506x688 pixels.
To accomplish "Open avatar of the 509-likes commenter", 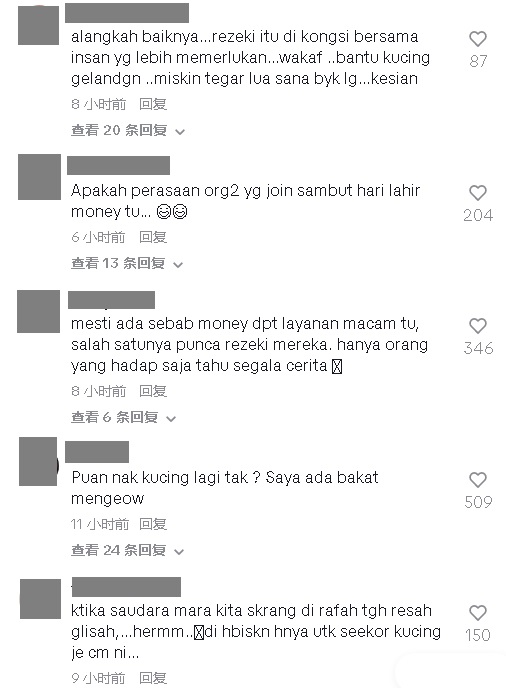I will pyautogui.click(x=38, y=461).
